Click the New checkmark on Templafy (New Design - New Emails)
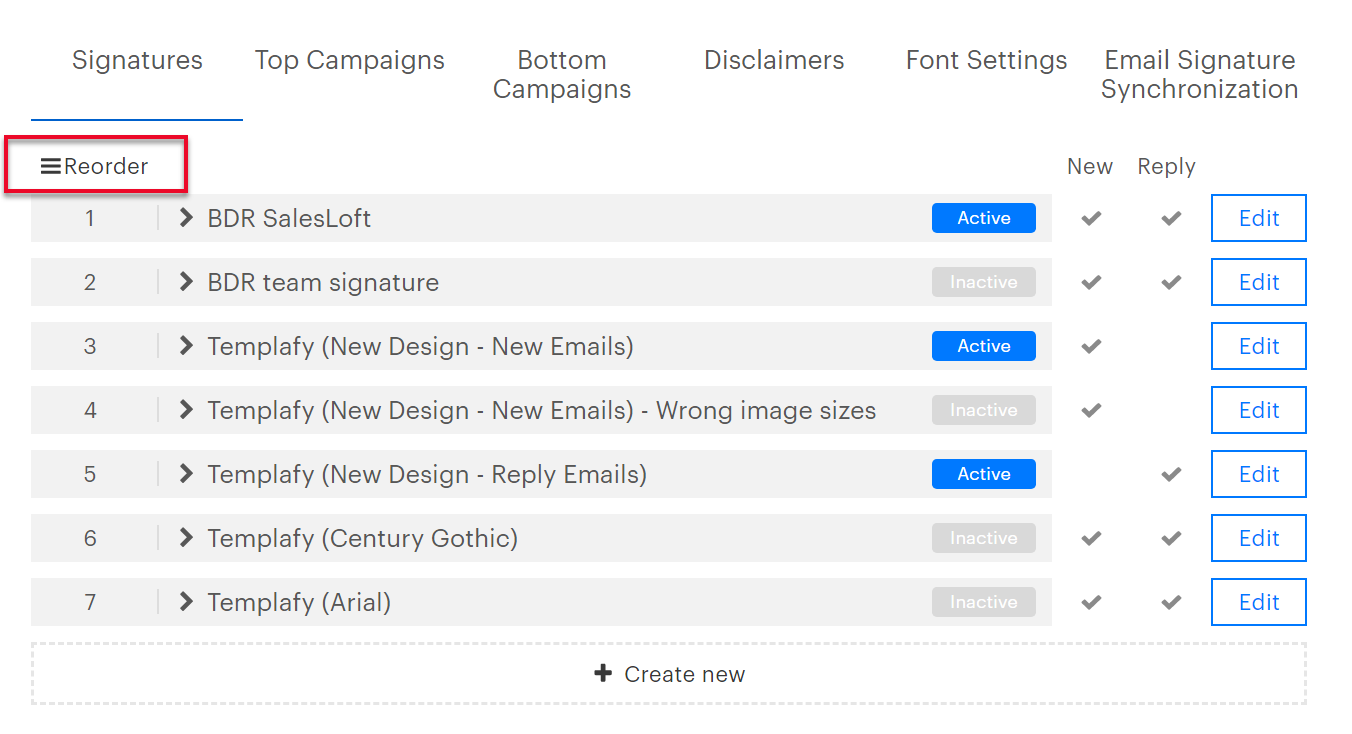 [x=1090, y=345]
